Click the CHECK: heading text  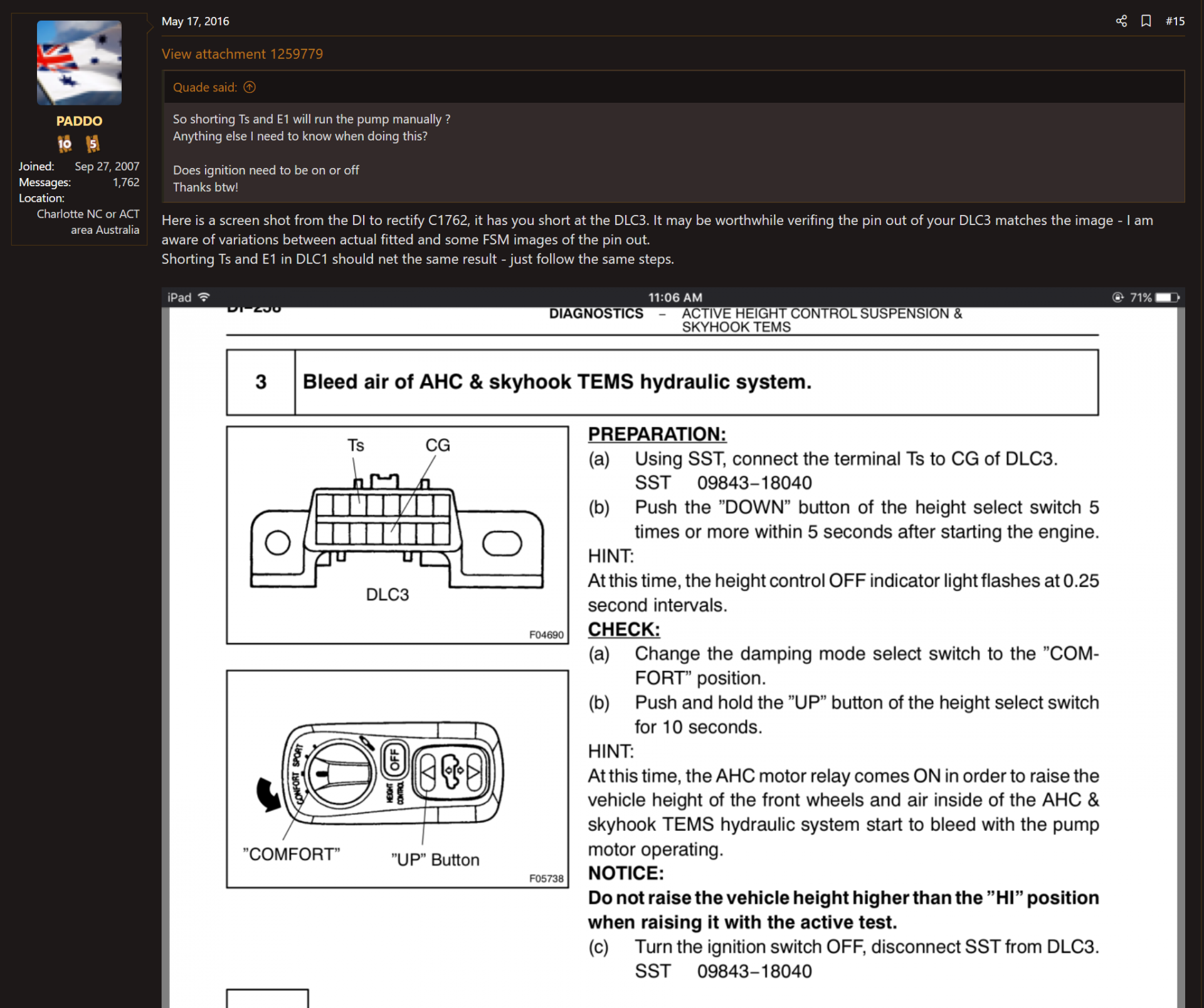point(623,629)
